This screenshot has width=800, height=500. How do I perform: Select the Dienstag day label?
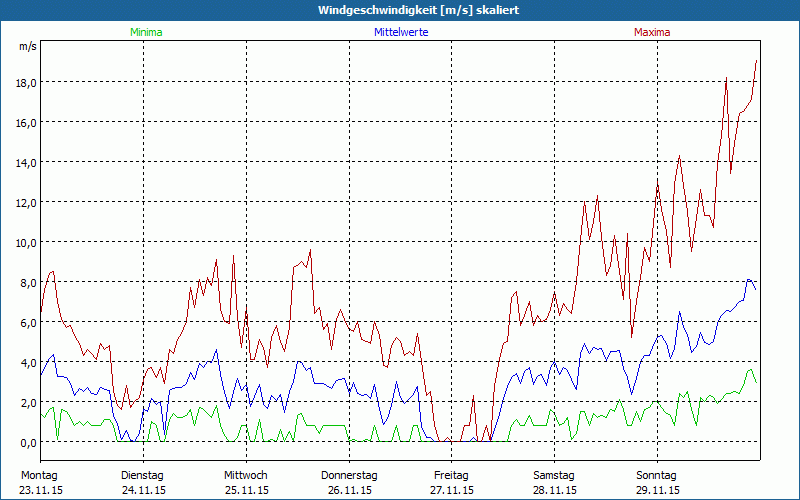(142, 475)
